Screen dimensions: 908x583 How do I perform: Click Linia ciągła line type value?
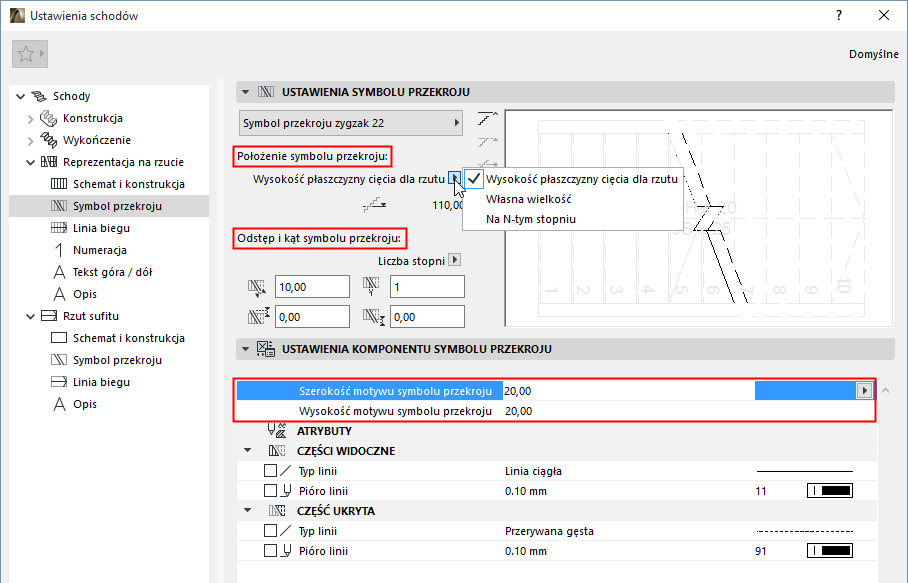[x=533, y=471]
